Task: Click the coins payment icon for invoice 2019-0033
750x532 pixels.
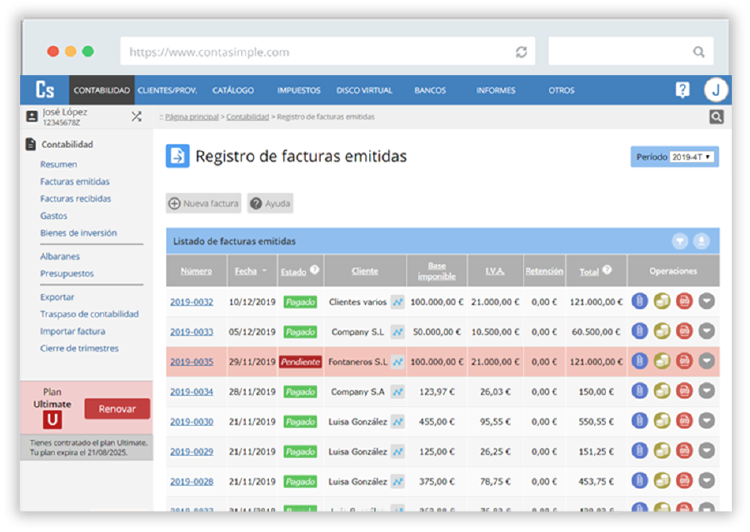Action: [662, 331]
